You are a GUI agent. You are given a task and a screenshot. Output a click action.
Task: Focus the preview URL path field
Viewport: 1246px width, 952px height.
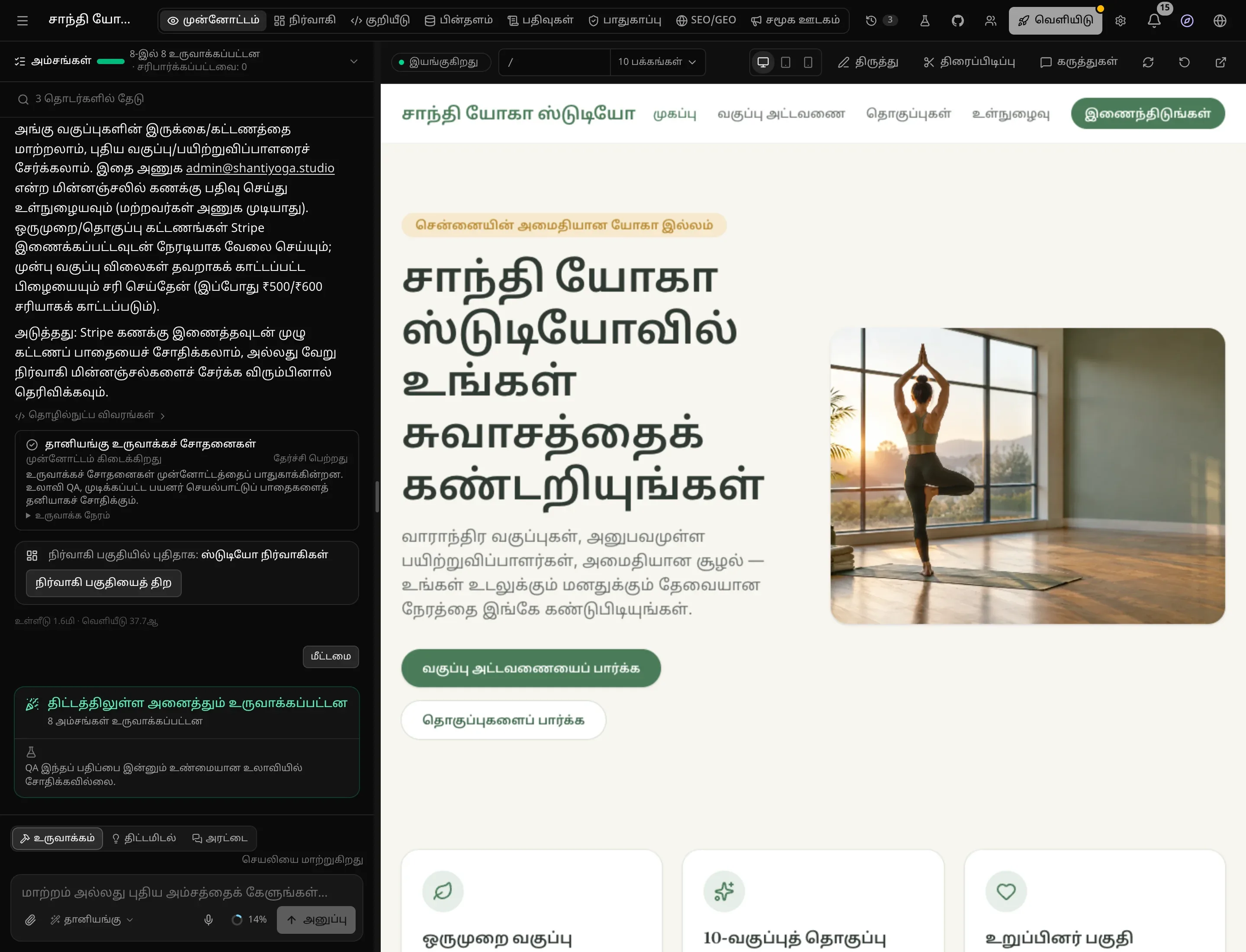coord(554,62)
